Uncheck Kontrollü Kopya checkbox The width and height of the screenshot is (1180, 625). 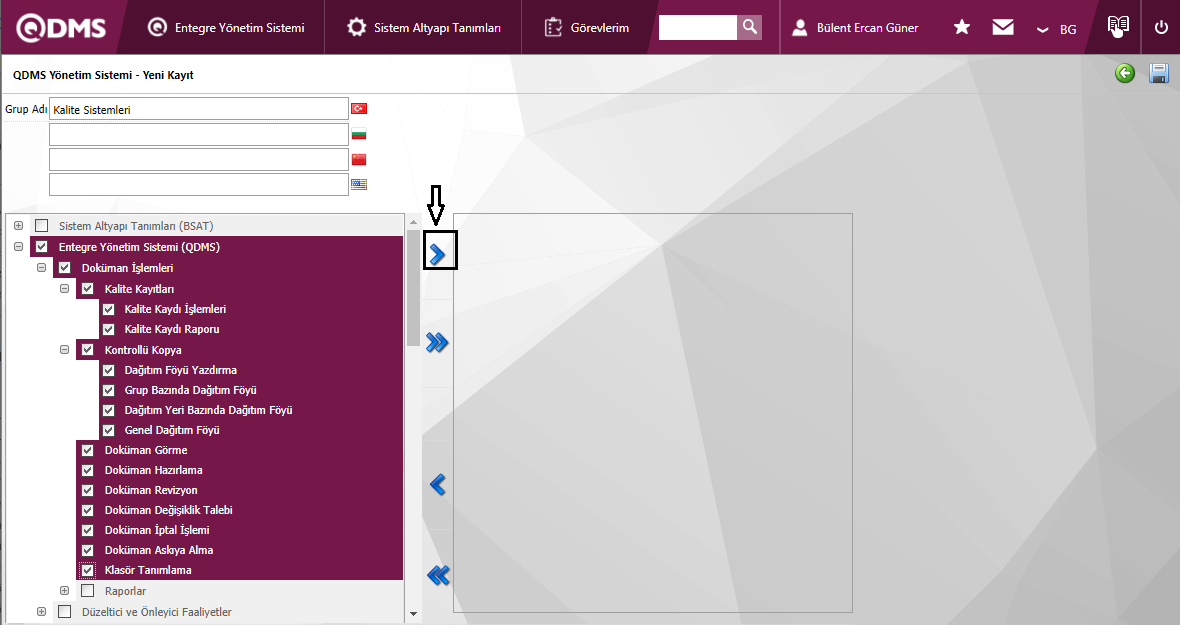[x=87, y=350]
